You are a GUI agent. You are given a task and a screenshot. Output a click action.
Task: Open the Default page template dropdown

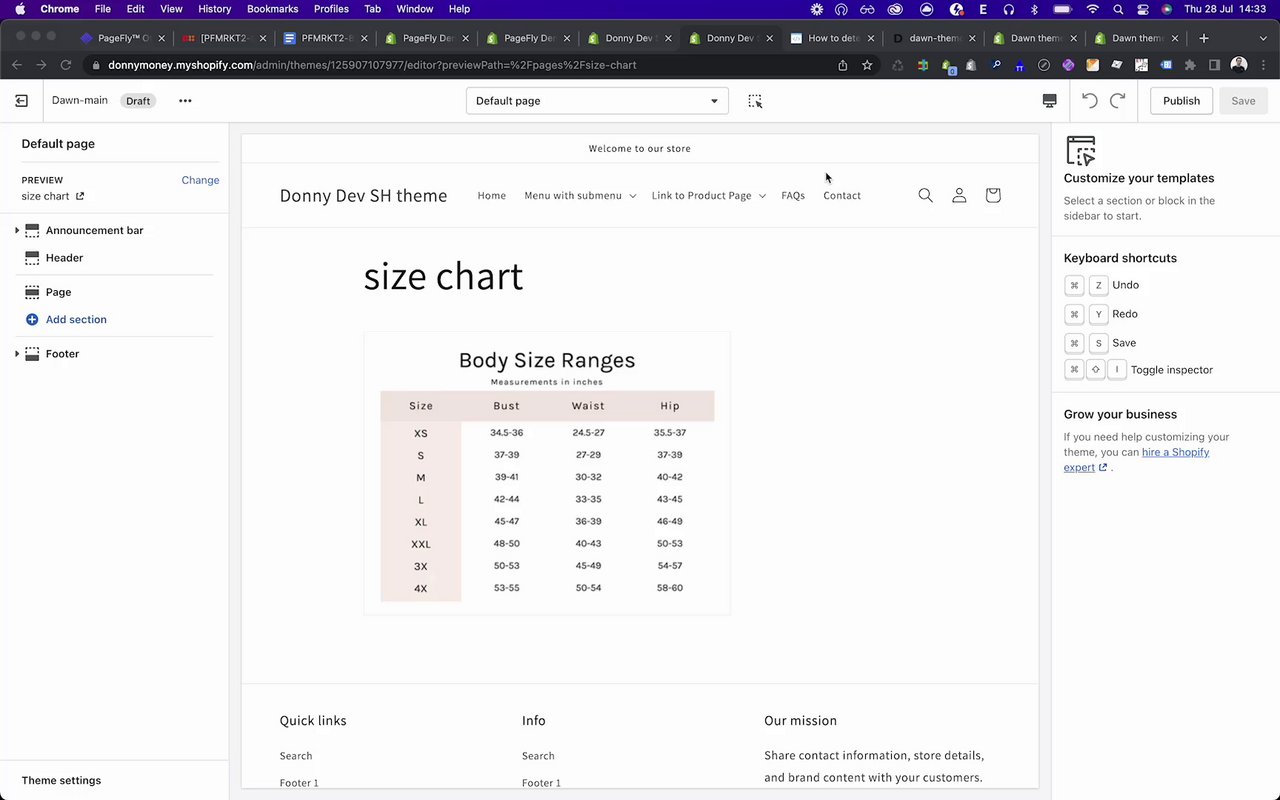pos(597,101)
